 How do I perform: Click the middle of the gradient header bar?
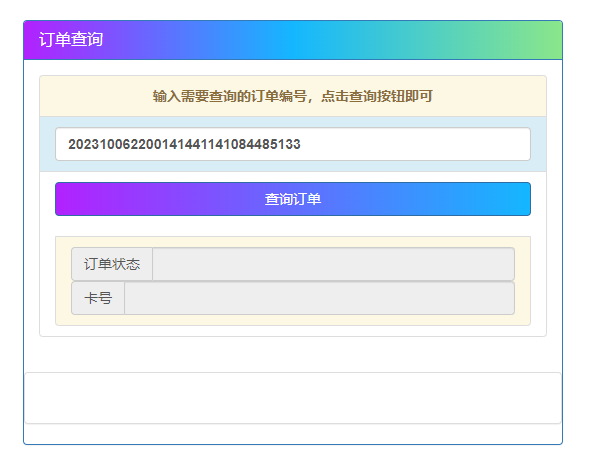pos(293,40)
